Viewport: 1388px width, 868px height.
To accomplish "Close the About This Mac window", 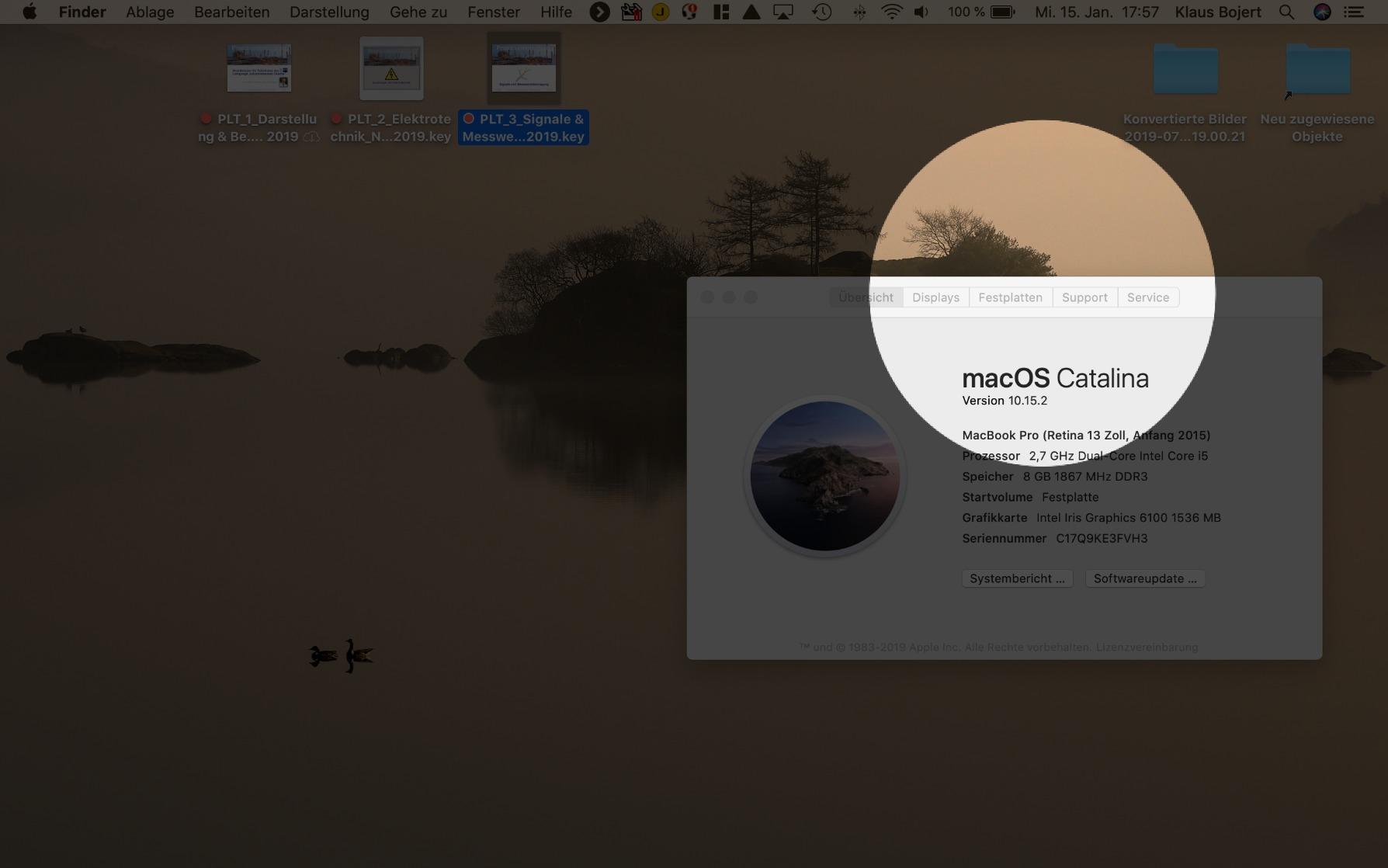I will click(x=707, y=297).
